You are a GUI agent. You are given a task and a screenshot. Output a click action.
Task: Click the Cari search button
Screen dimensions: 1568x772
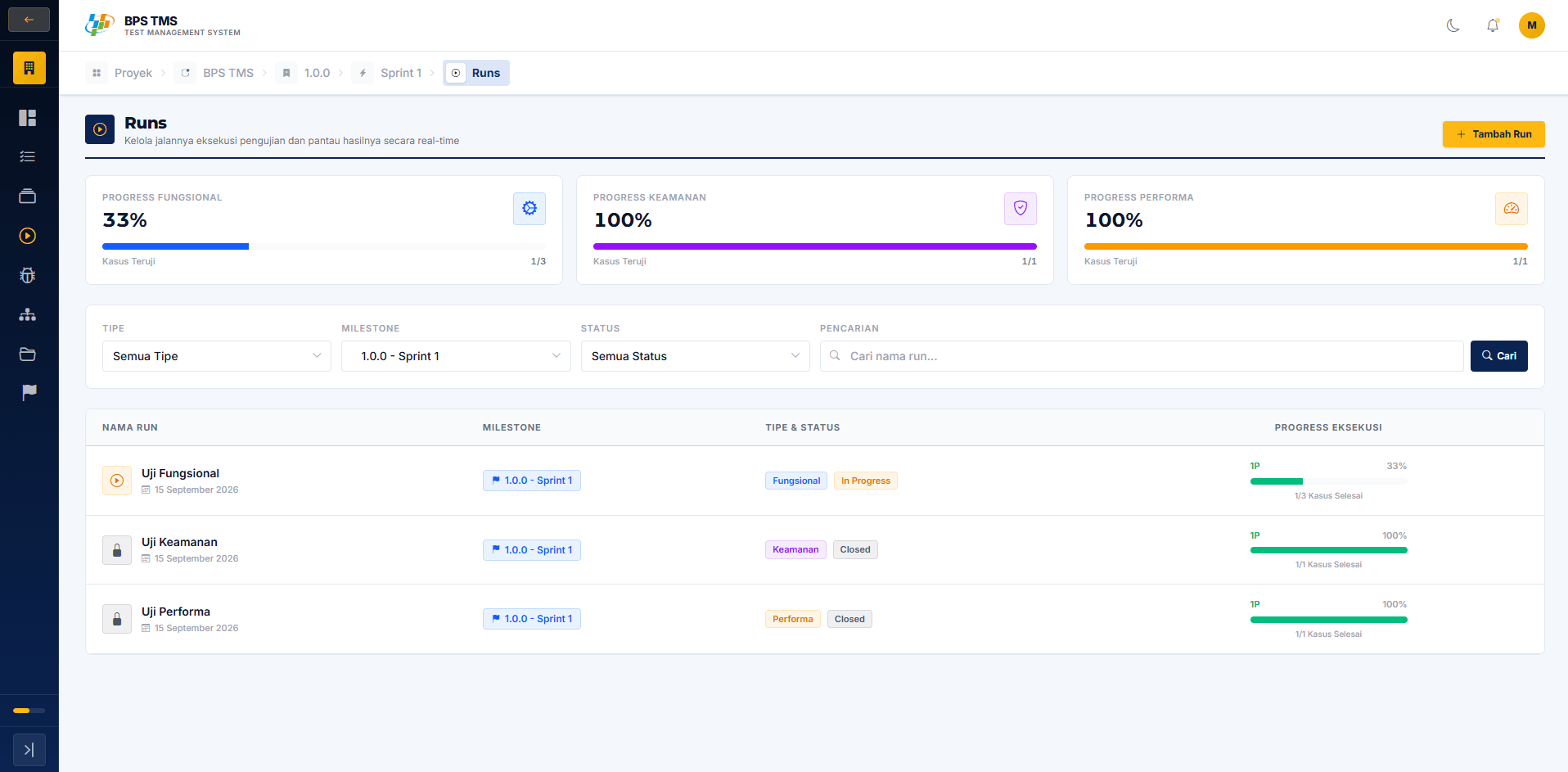(x=1499, y=356)
